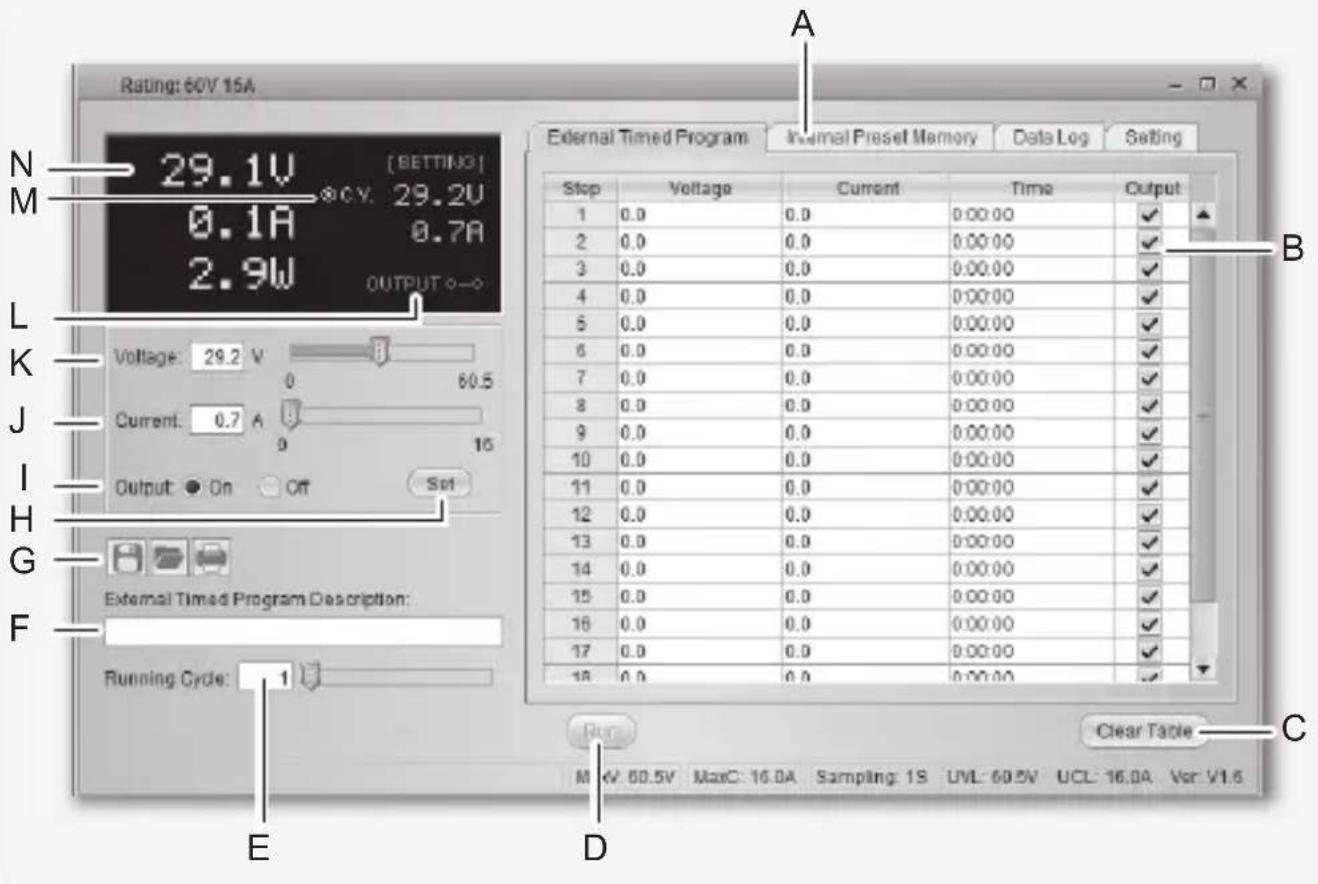Click the Time cell of Step 4
Image resolution: width=1318 pixels, height=884 pixels.
pyautogui.click(x=1031, y=297)
